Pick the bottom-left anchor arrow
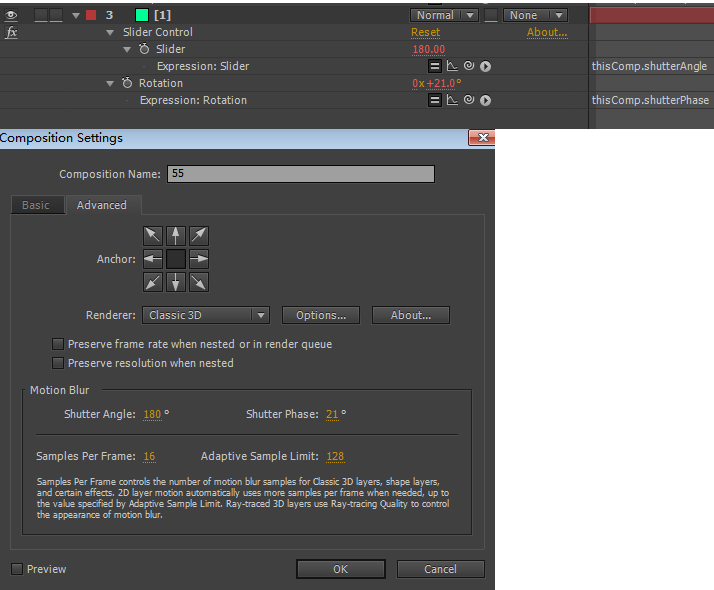The width and height of the screenshot is (714, 590). click(x=153, y=282)
